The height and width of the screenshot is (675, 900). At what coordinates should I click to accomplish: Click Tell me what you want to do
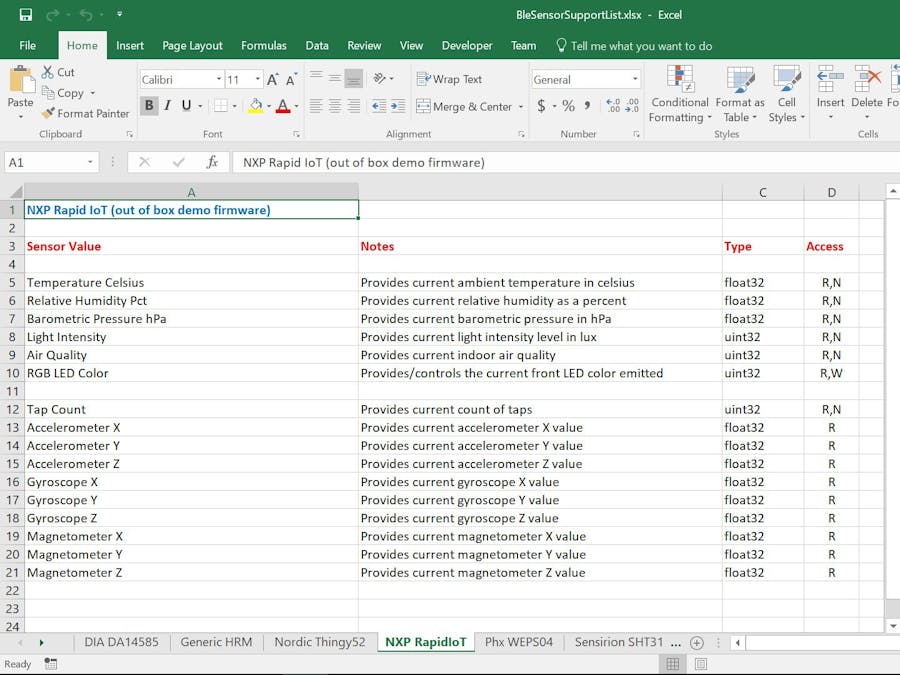pos(641,45)
